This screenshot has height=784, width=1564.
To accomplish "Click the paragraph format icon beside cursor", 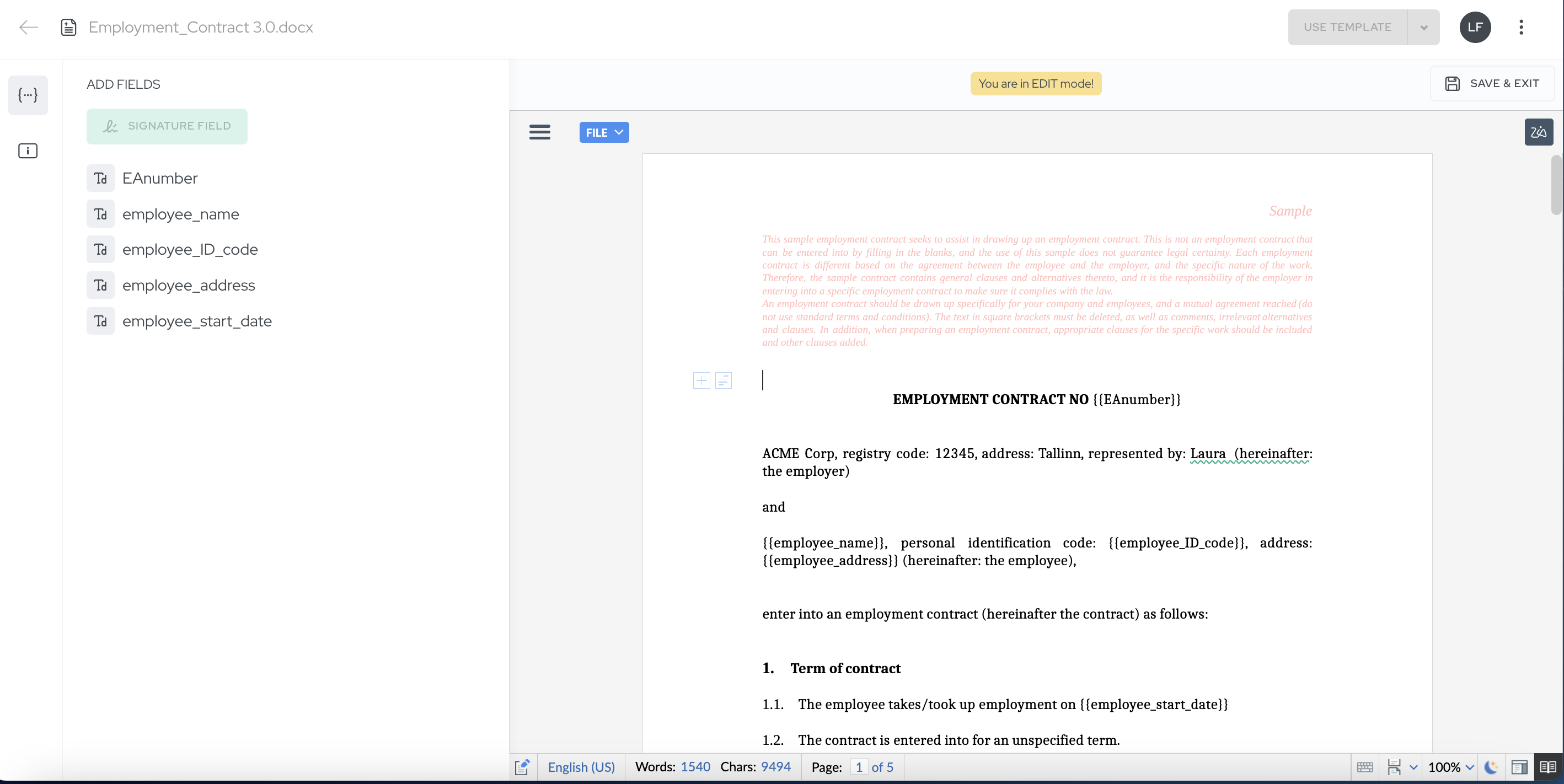I will pos(723,380).
